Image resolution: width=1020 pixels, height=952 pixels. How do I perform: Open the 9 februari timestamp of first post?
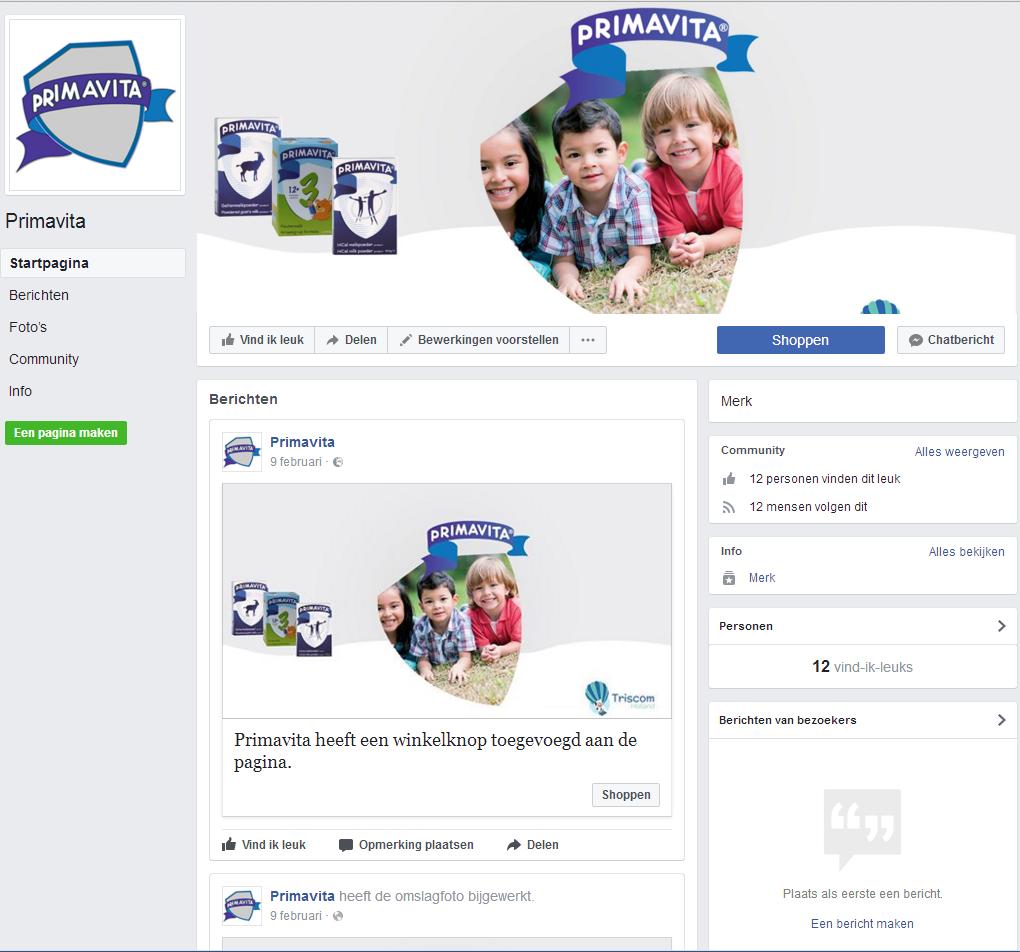(x=296, y=461)
